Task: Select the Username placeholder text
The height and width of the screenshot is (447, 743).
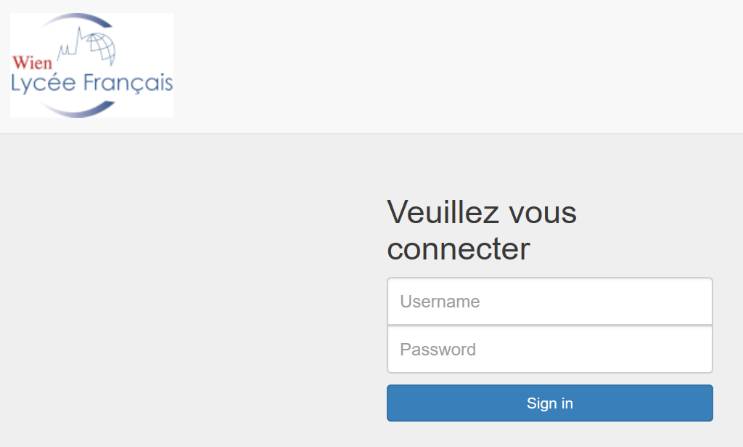Action: coord(440,301)
